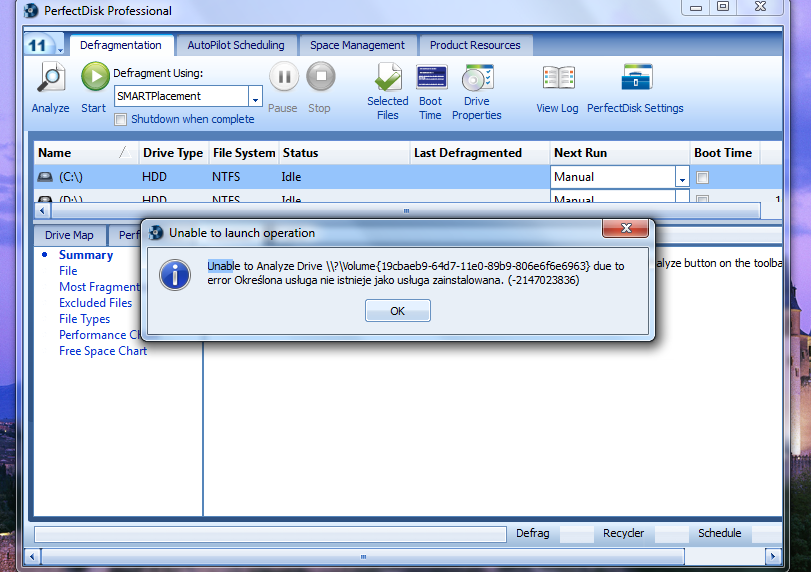The image size is (811, 572).
Task: Open the Product Resources tab
Action: point(475,45)
